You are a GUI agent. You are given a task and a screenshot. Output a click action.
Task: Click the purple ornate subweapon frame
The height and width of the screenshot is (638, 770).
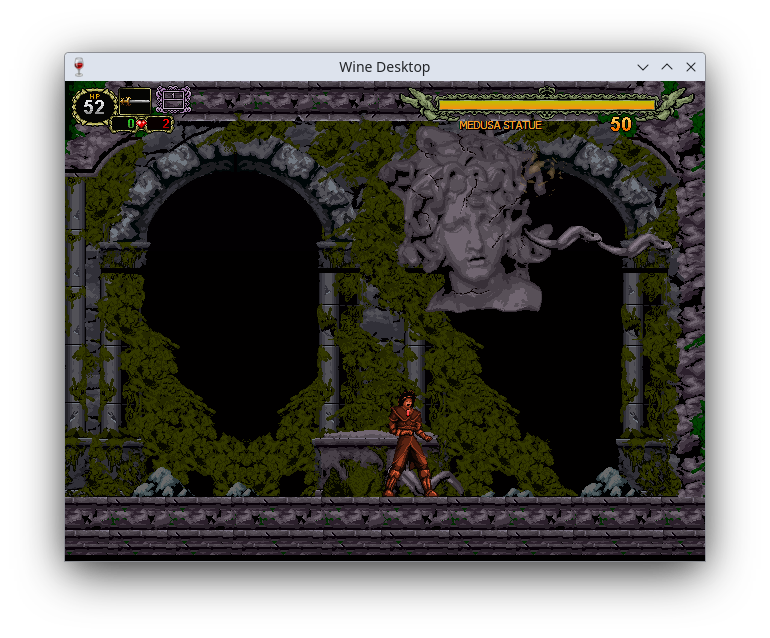[173, 100]
